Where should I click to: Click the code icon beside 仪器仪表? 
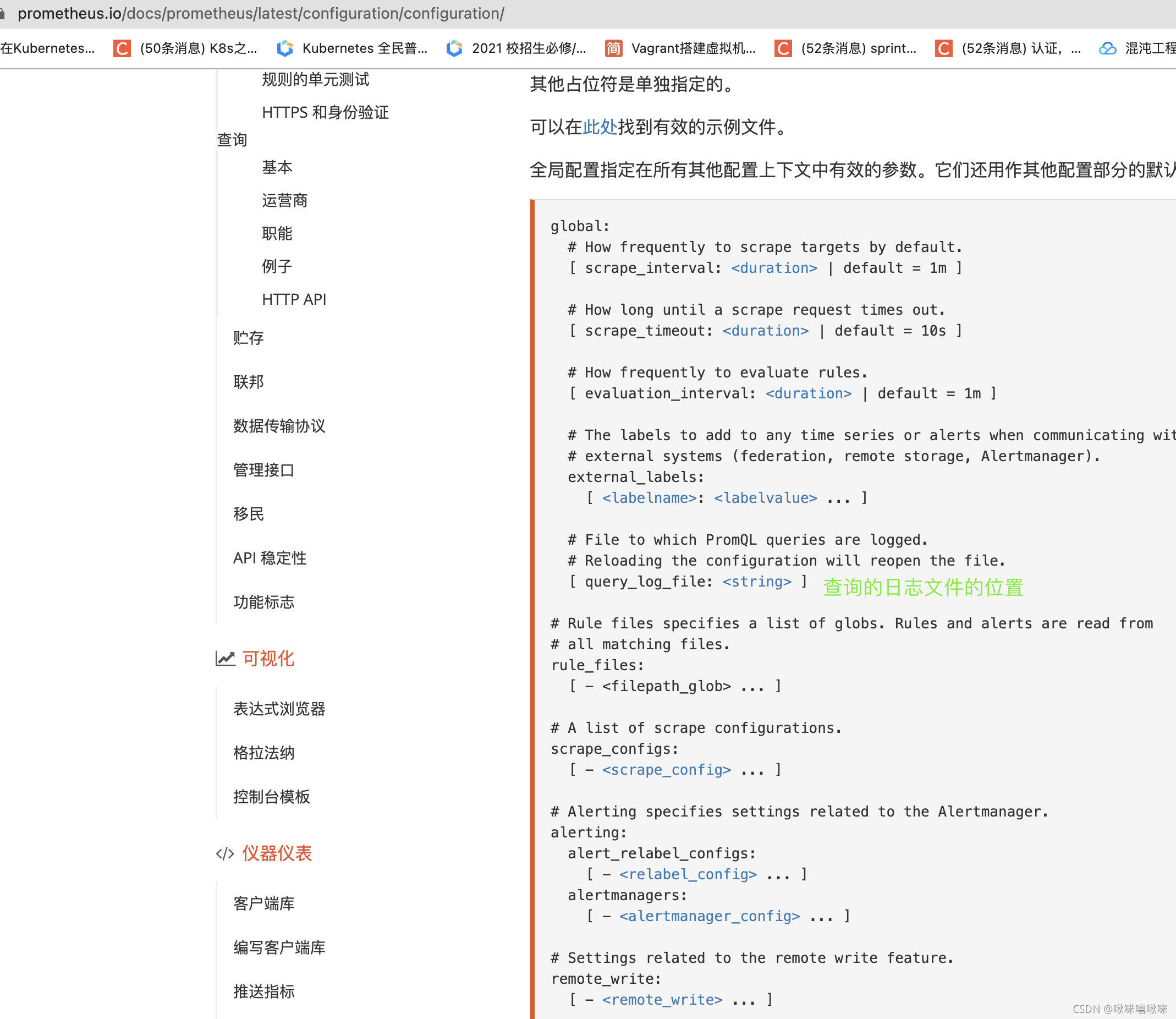[x=225, y=854]
